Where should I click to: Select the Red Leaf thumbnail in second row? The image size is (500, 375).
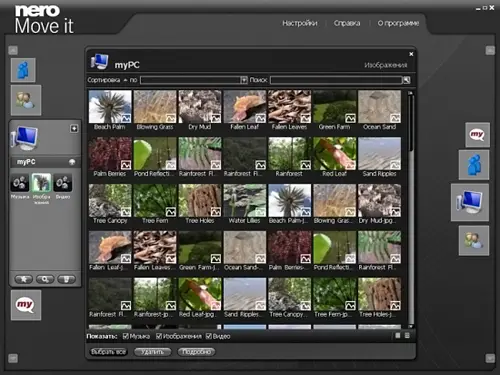(335, 154)
